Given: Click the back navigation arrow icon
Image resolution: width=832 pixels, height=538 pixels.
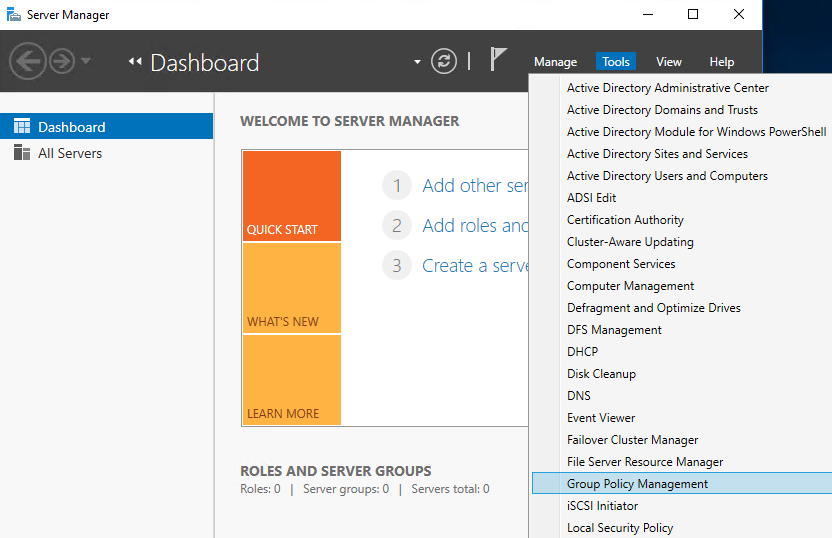Looking at the screenshot, I should coord(27,62).
